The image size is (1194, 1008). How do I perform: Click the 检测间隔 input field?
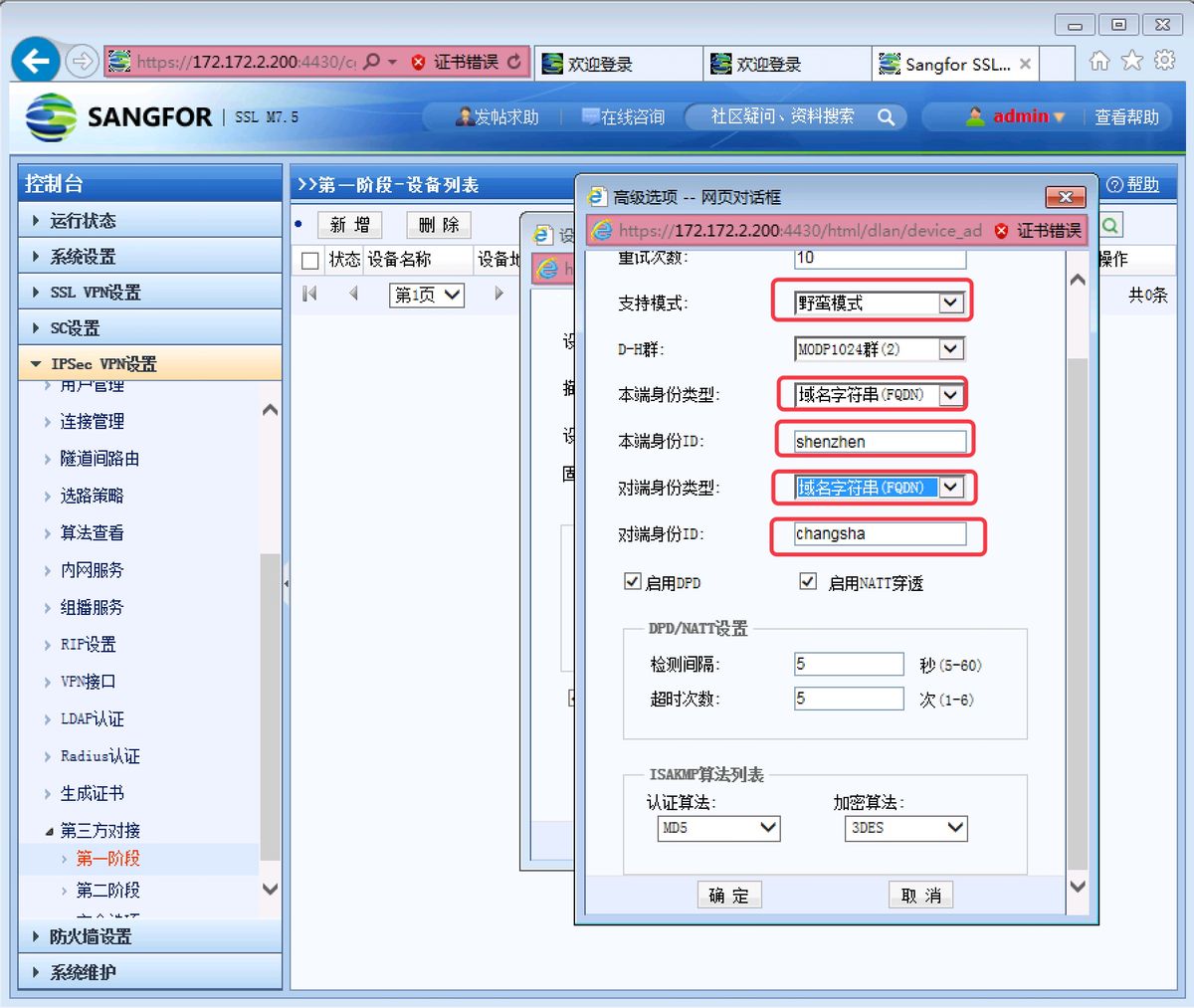(x=849, y=665)
